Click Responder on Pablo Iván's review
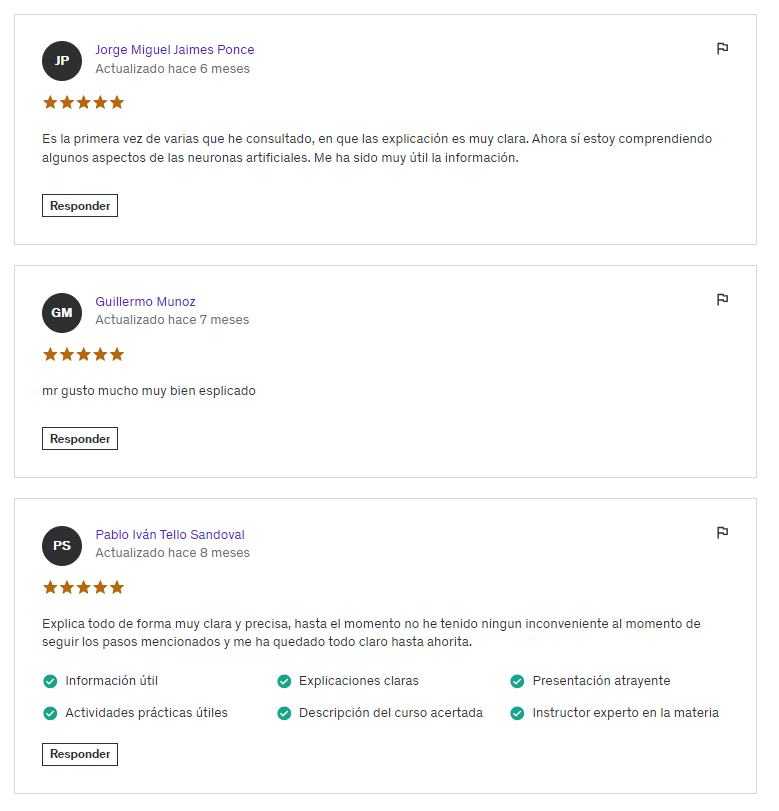The height and width of the screenshot is (811, 779). tap(80, 754)
